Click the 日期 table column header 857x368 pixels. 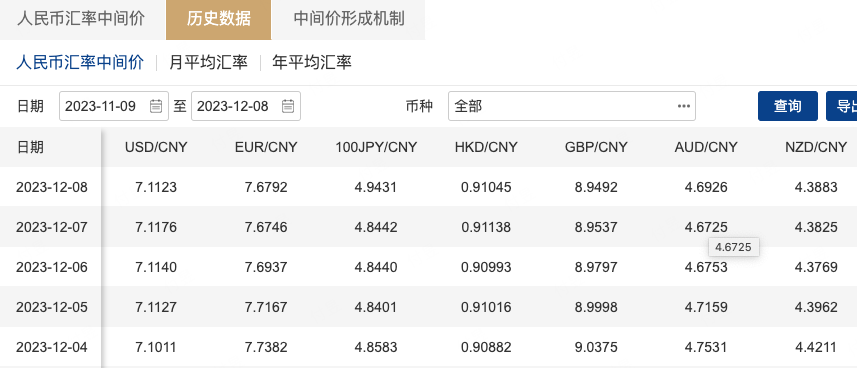tap(30, 147)
